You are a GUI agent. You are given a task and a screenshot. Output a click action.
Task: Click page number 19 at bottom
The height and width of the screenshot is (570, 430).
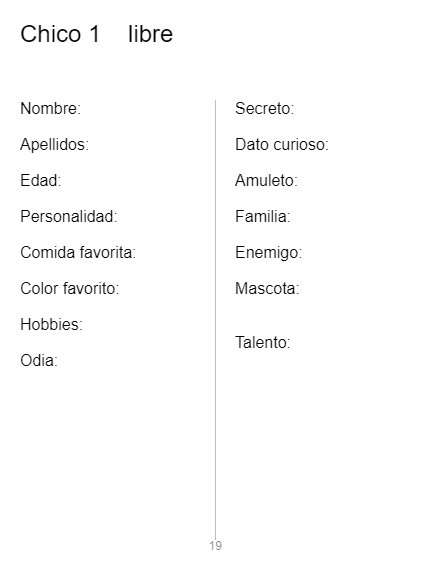click(x=215, y=546)
